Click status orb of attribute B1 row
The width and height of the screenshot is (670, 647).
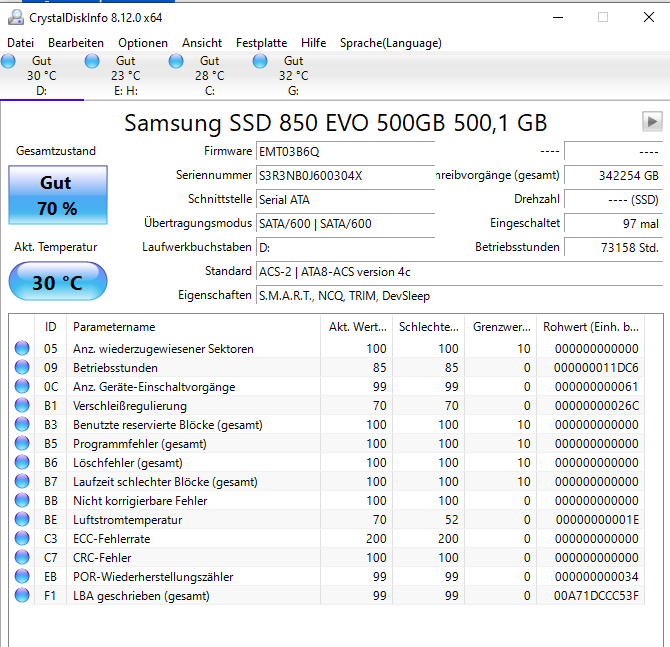pyautogui.click(x=22, y=405)
